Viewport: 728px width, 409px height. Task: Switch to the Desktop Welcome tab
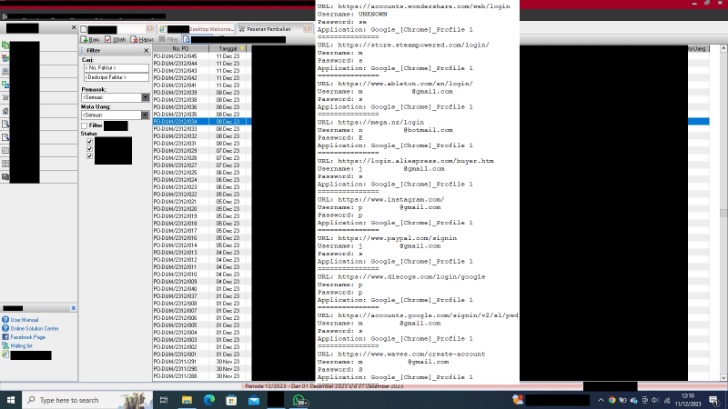click(197, 29)
